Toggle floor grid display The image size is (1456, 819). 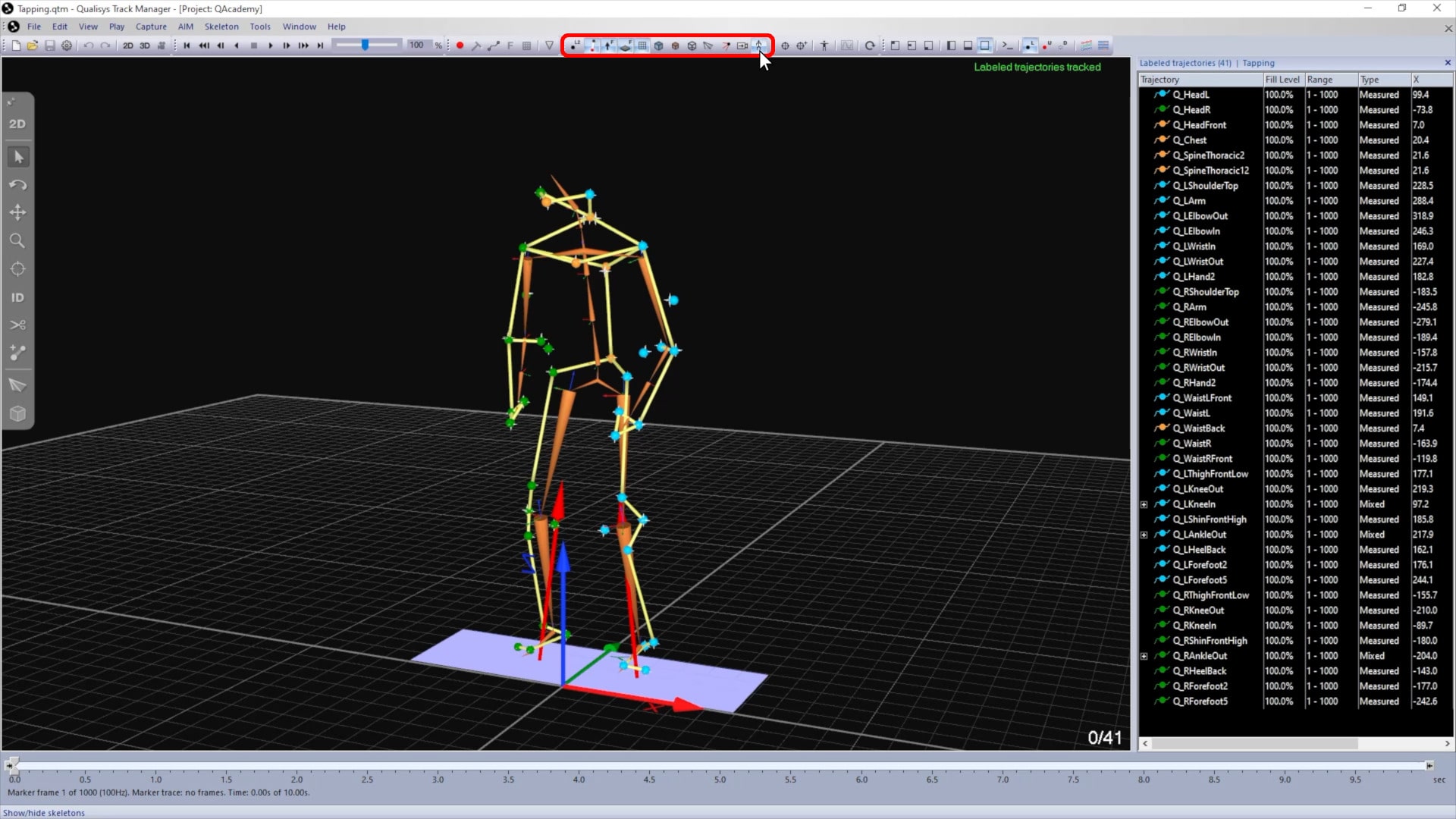pyautogui.click(x=642, y=45)
